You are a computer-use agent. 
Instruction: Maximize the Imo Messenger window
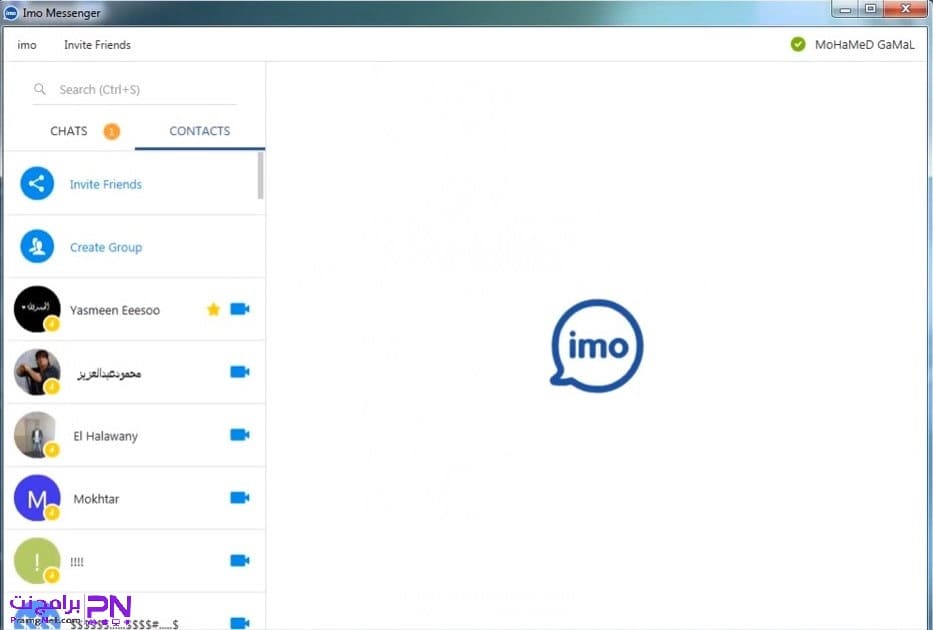click(x=871, y=9)
